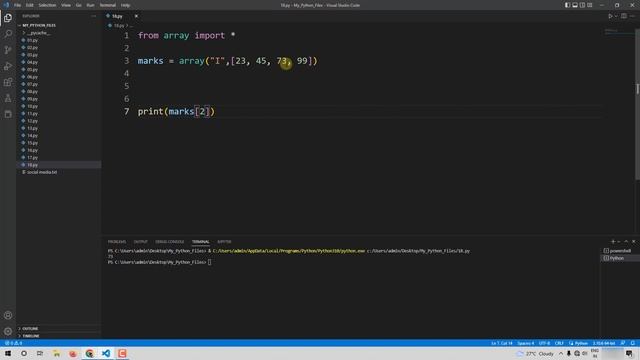Open the File menu
The image size is (640, 360).
[x=18, y=5]
